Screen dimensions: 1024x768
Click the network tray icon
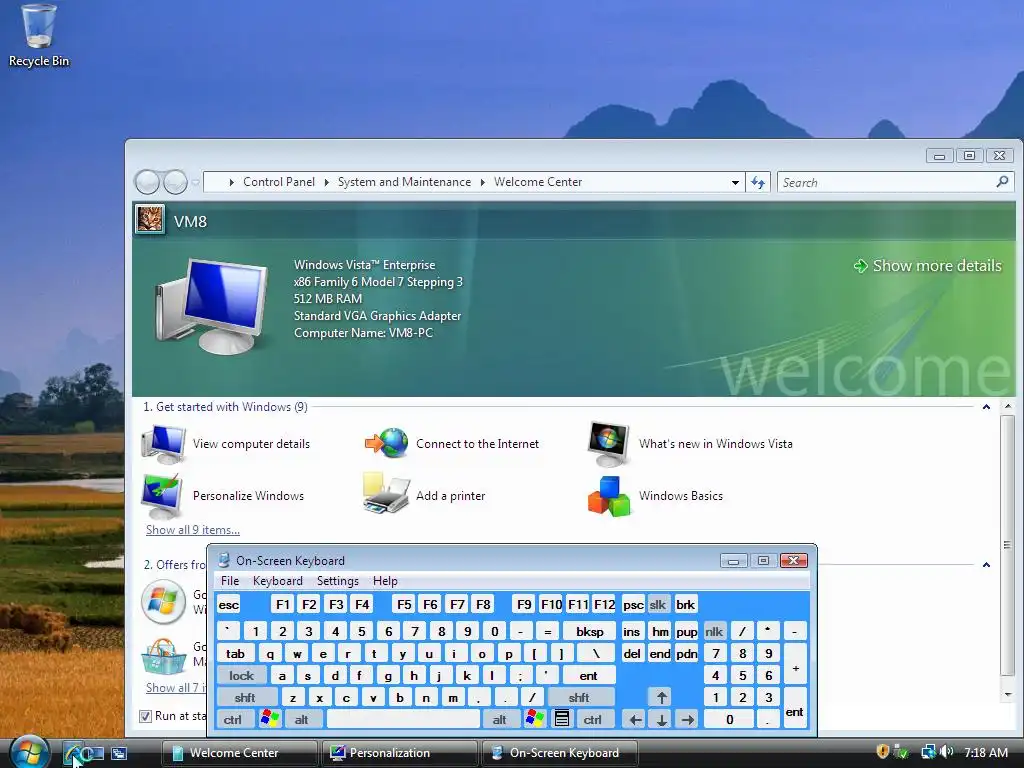coord(928,752)
